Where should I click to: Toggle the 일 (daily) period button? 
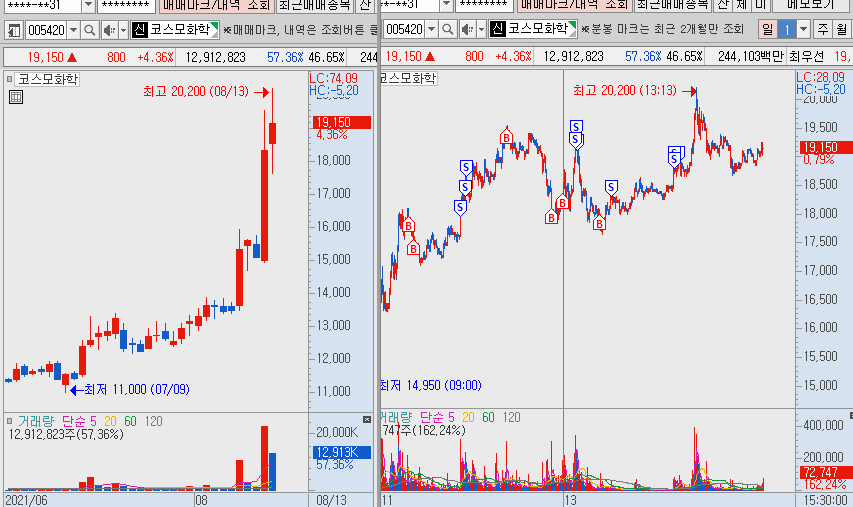point(765,30)
